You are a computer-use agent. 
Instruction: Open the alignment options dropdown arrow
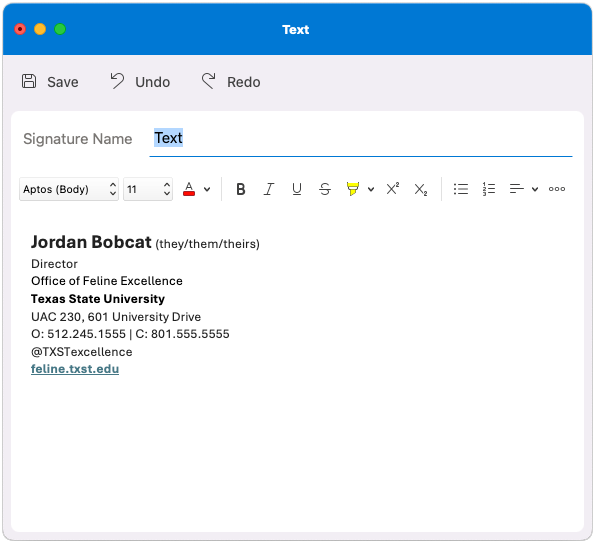click(x=535, y=189)
